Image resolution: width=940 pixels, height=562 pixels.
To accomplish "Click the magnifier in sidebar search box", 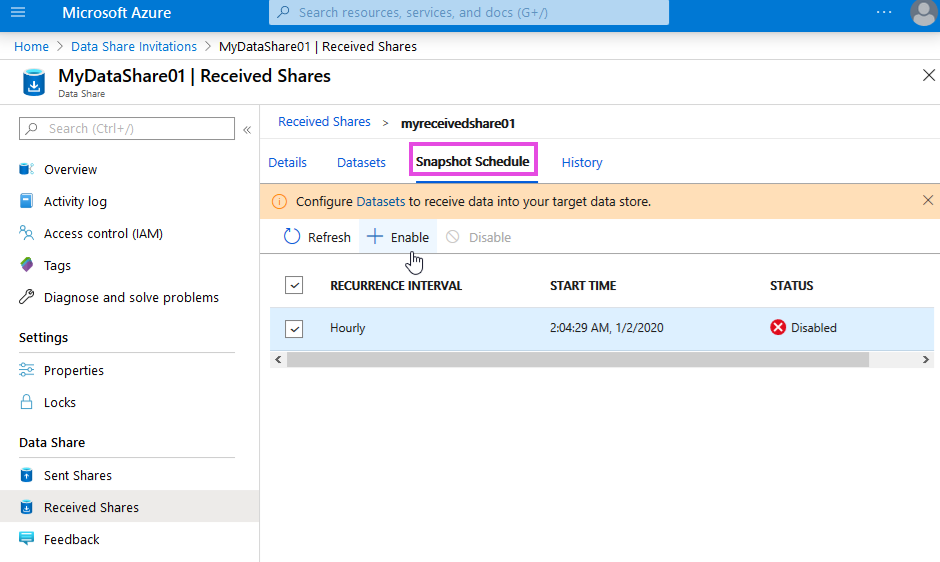I will (32, 128).
